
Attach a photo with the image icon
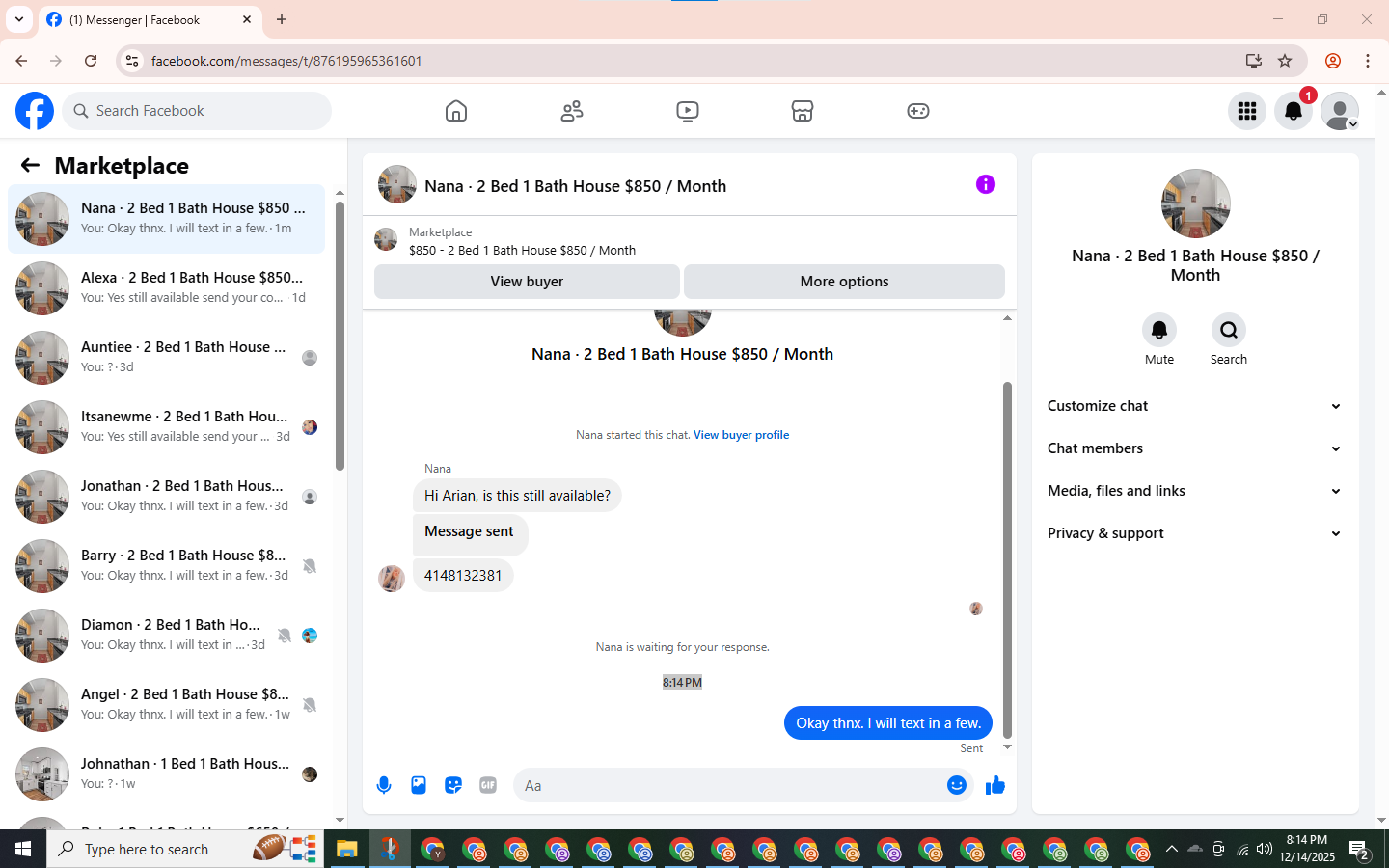click(x=419, y=785)
